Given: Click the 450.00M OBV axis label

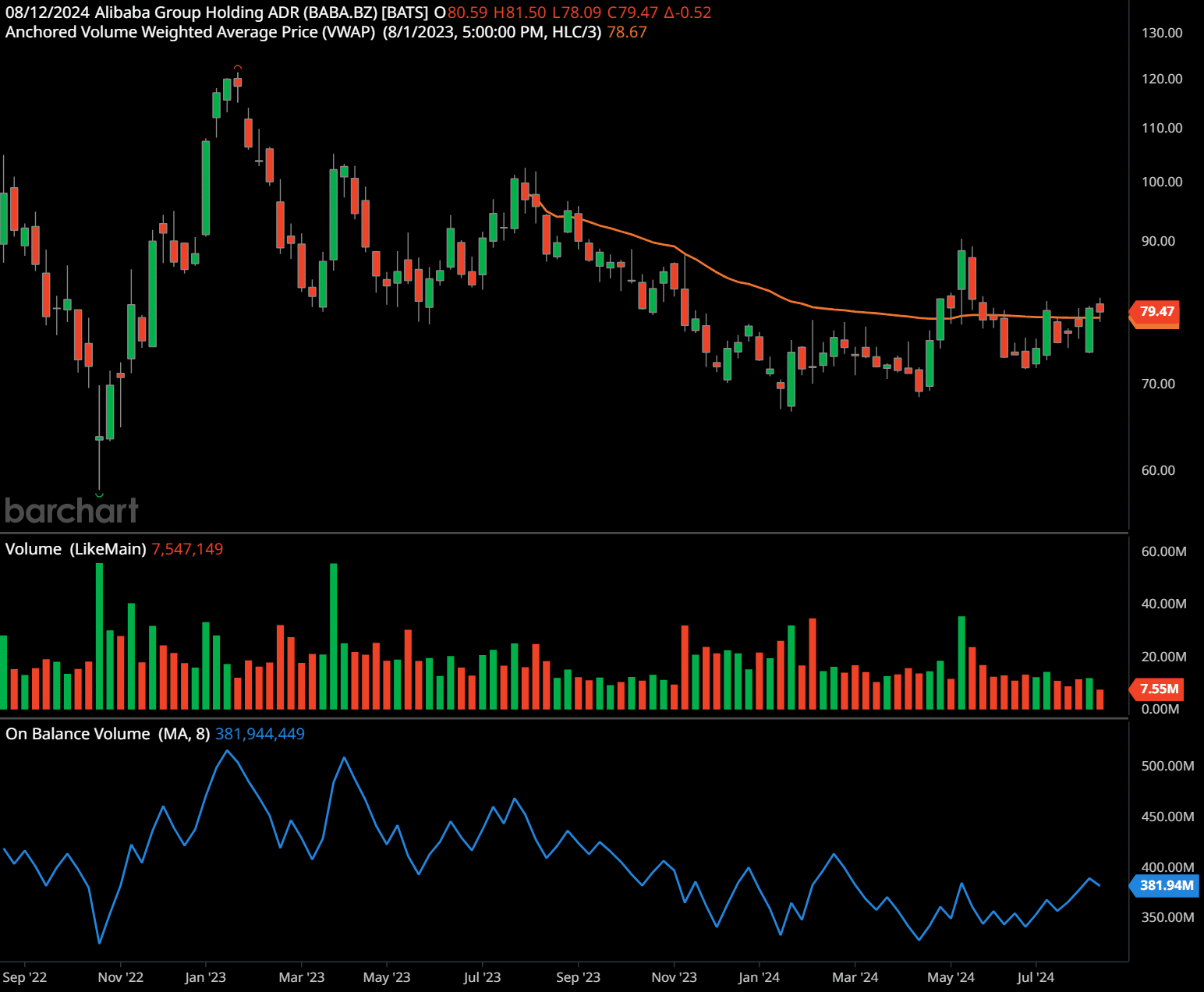Looking at the screenshot, I should (1167, 817).
